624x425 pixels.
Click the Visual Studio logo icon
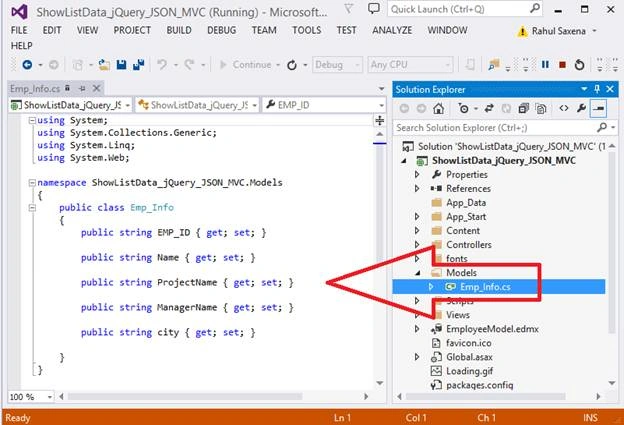tap(20, 12)
